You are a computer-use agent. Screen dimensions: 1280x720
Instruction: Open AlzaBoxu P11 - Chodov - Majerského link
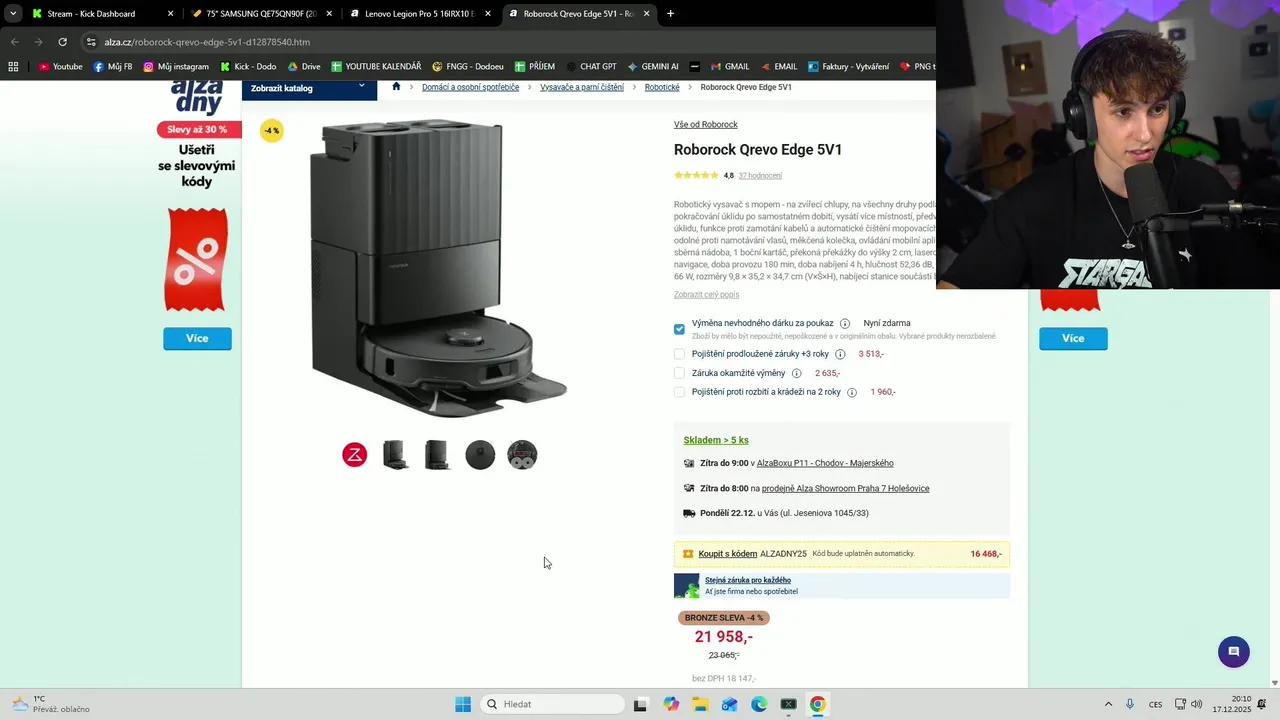tap(825, 463)
